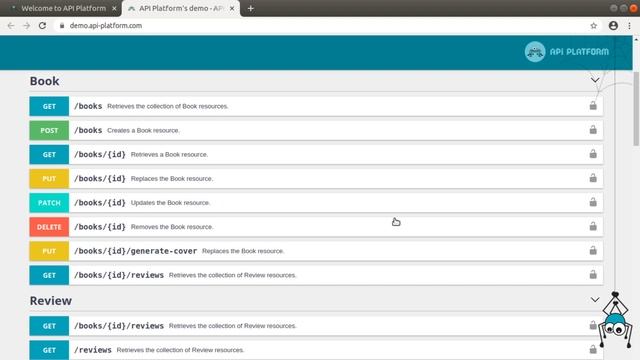Bookmark this page with the star icon
This screenshot has height=360, width=640.
coord(593,26)
